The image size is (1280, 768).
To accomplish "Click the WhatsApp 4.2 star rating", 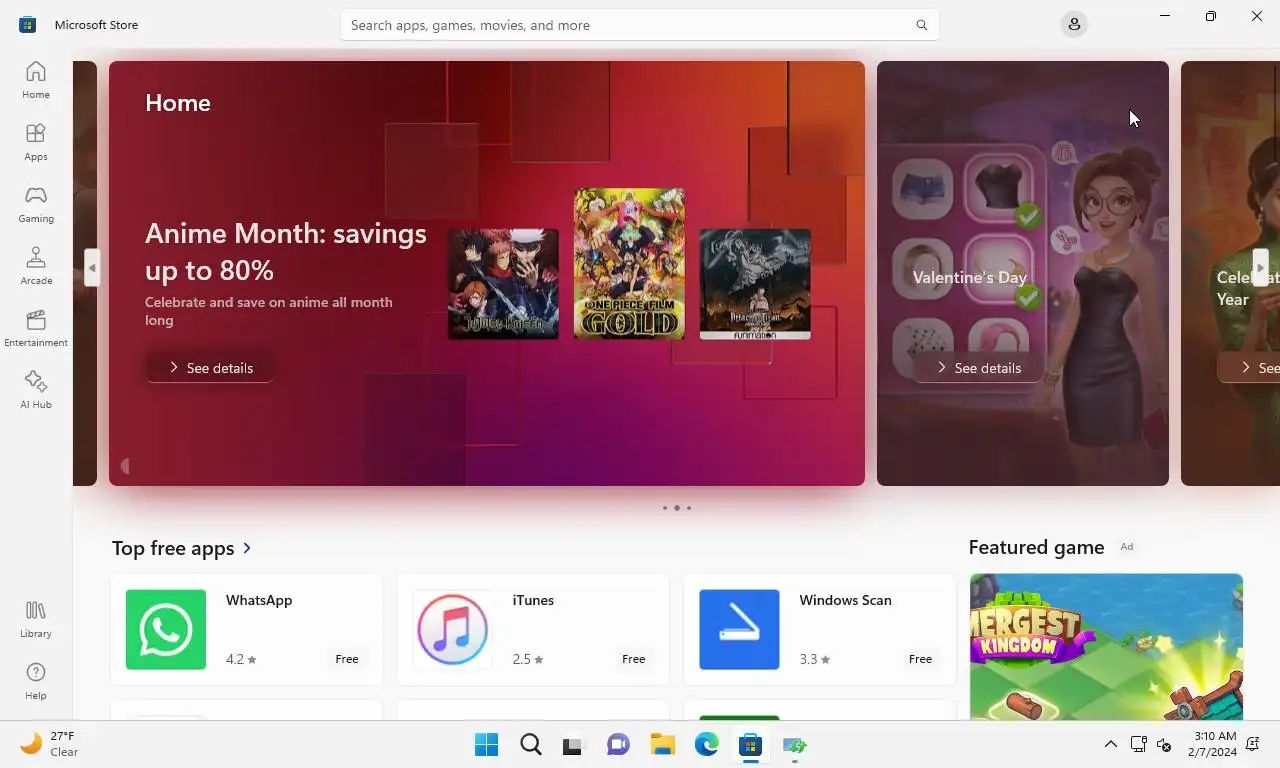I will pos(241,659).
